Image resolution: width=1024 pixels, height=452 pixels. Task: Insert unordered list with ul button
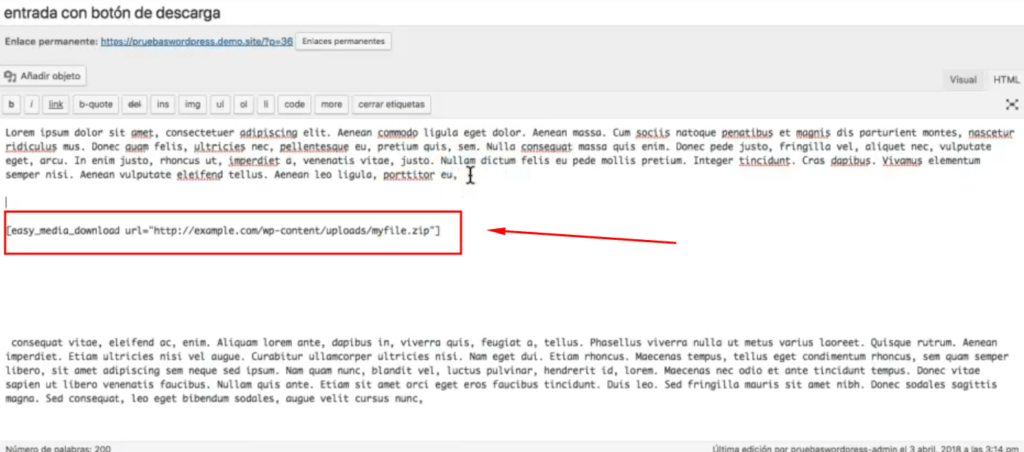click(221, 104)
